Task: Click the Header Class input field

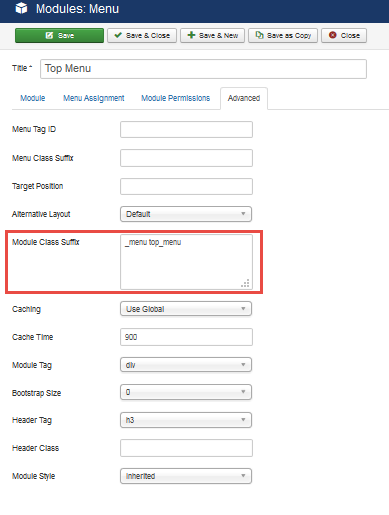Action: click(186, 448)
